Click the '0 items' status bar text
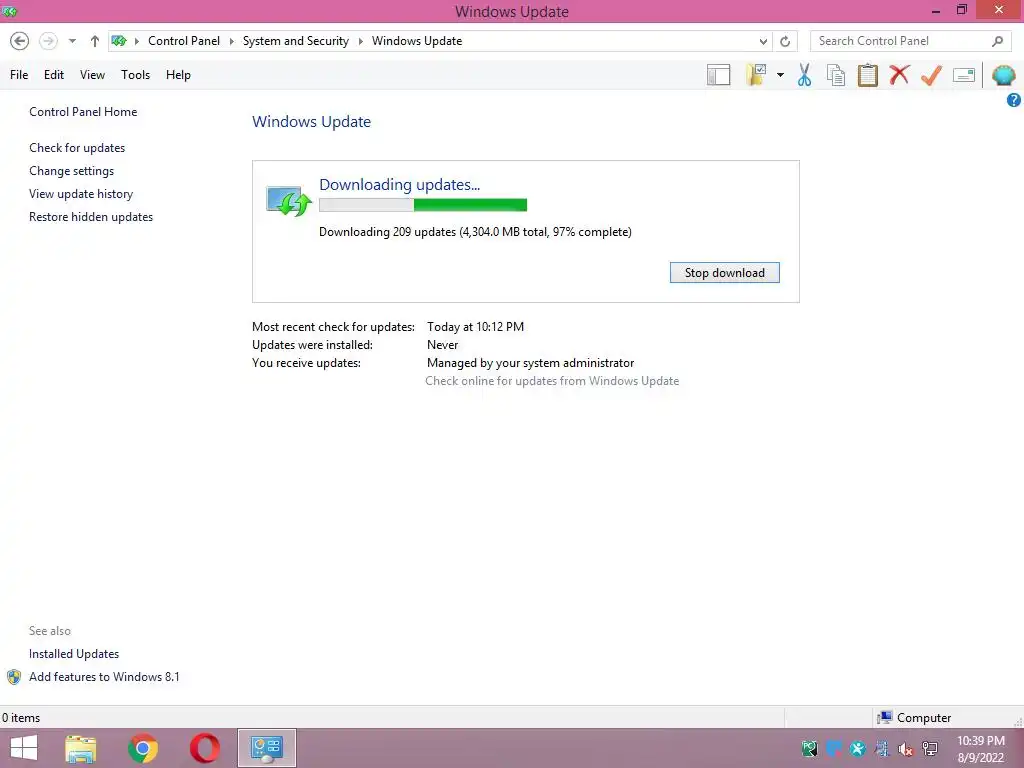This screenshot has width=1024, height=768. coord(21,718)
